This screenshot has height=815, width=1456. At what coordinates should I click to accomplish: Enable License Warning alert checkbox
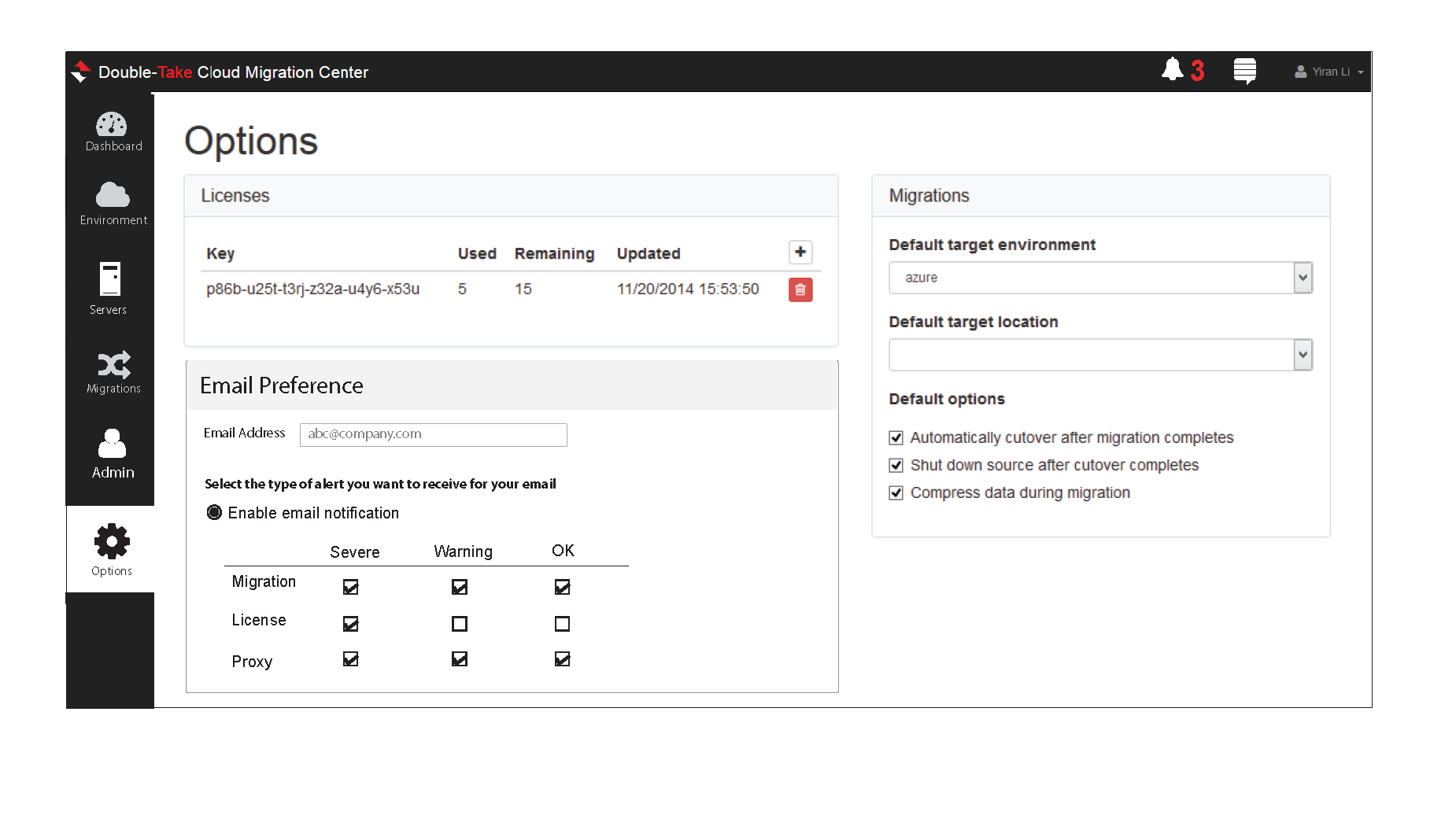460,624
